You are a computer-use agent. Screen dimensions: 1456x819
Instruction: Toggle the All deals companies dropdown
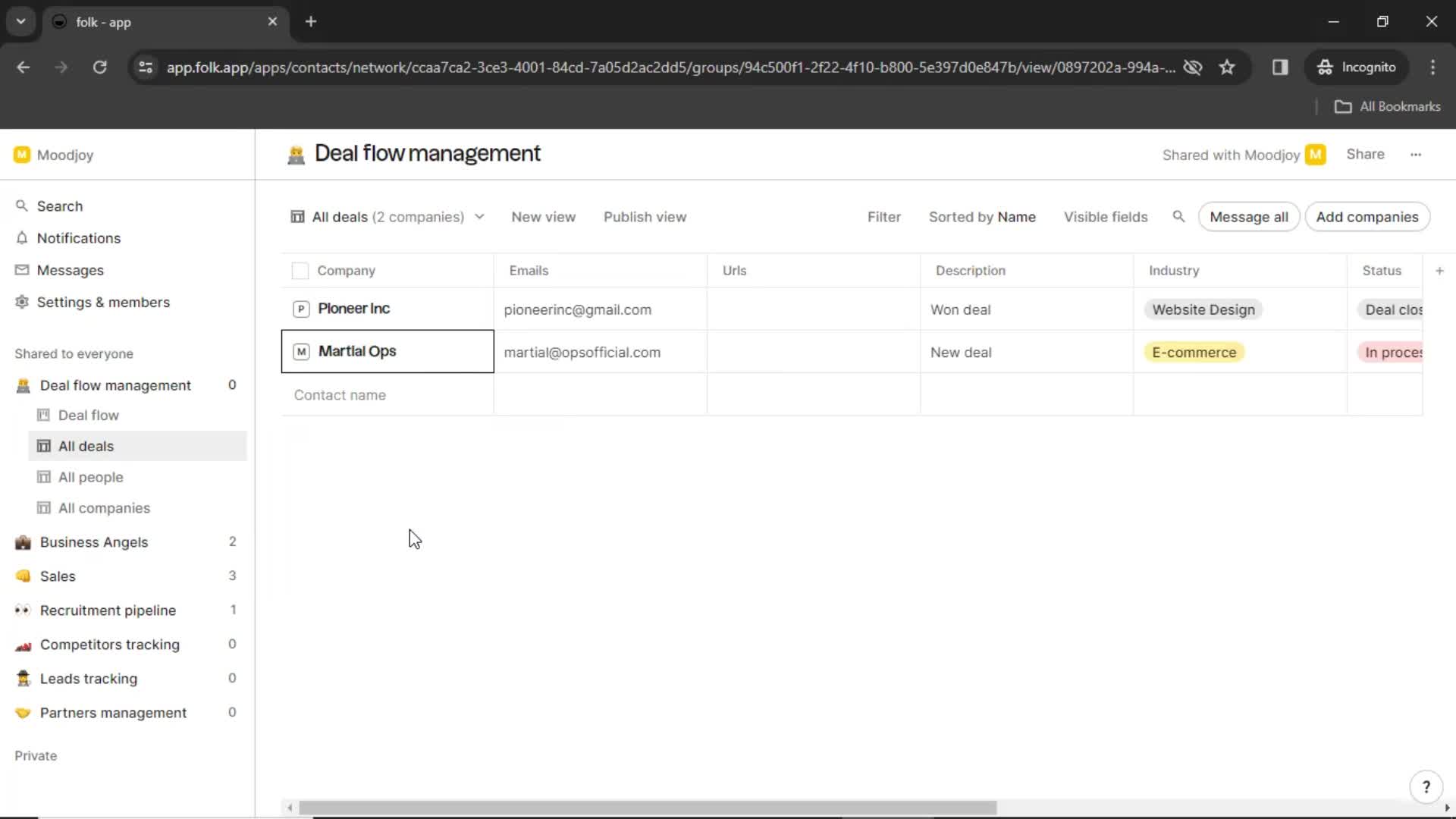tap(478, 217)
